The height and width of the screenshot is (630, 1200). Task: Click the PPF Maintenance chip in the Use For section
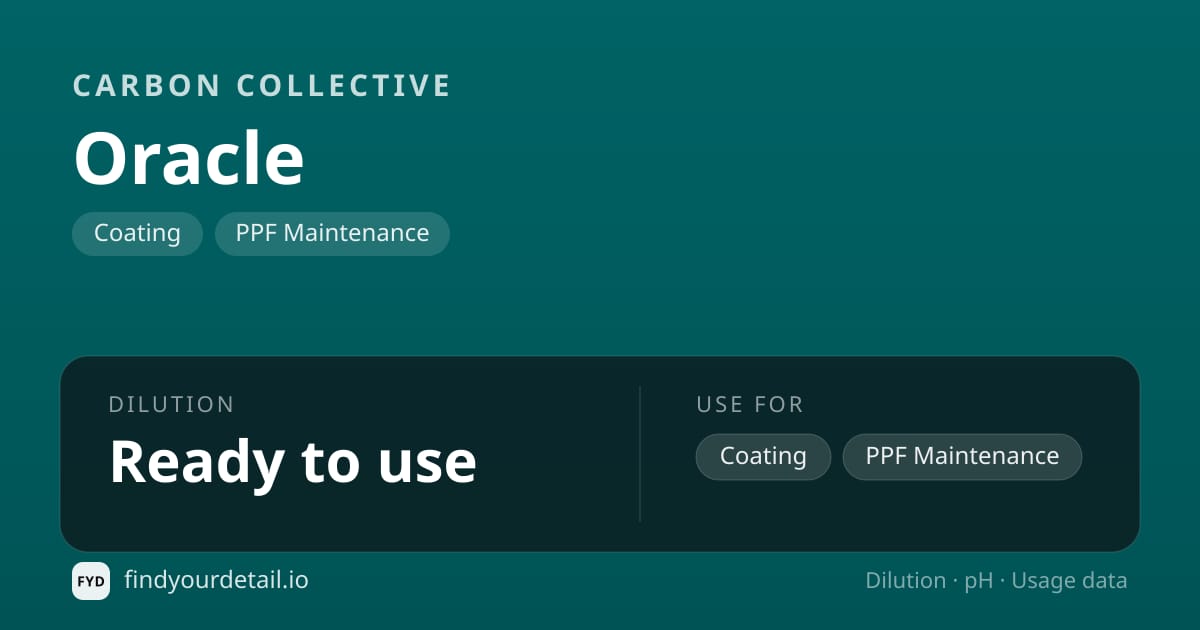(x=962, y=456)
